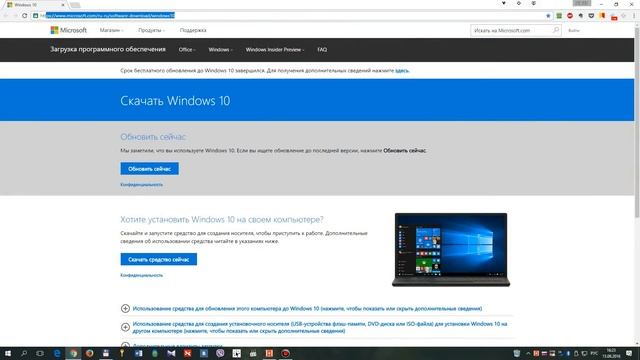This screenshot has width=640, height=360.
Task: Open the Chrome three-dot menu
Action: coord(634,16)
